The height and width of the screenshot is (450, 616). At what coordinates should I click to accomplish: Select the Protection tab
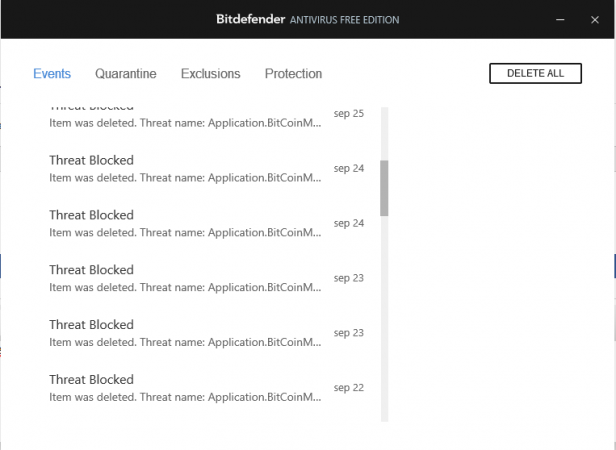293,73
